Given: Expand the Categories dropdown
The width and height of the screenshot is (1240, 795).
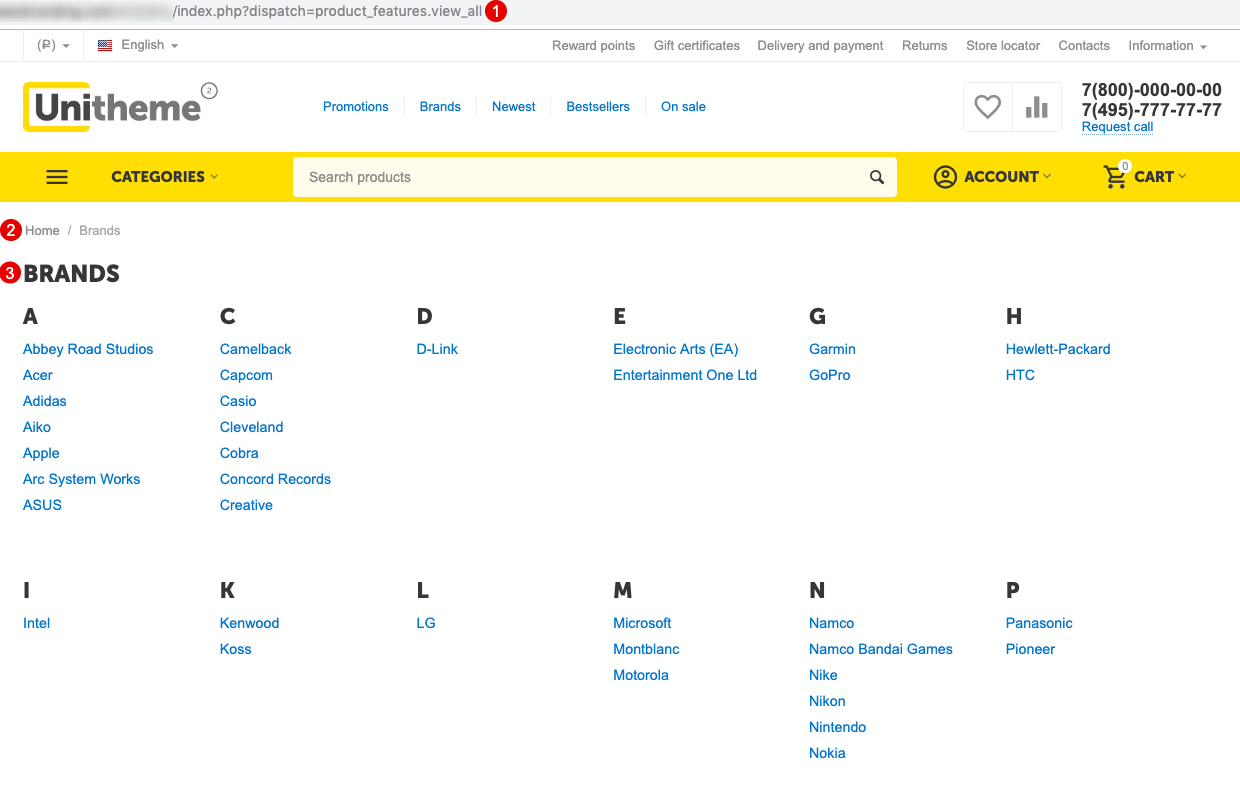Looking at the screenshot, I should (x=164, y=177).
